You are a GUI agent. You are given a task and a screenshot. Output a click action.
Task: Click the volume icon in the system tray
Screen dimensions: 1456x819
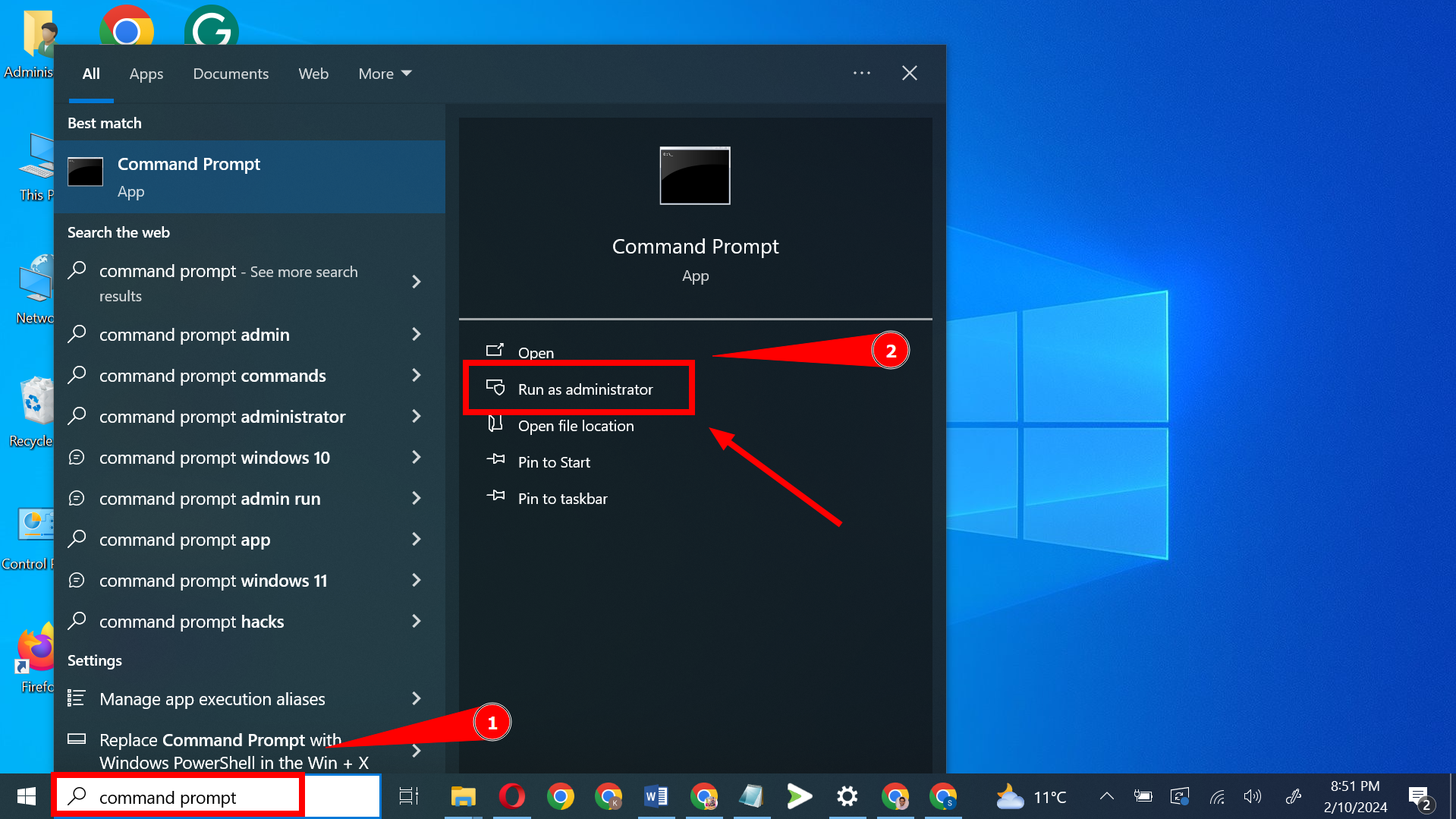(1253, 796)
